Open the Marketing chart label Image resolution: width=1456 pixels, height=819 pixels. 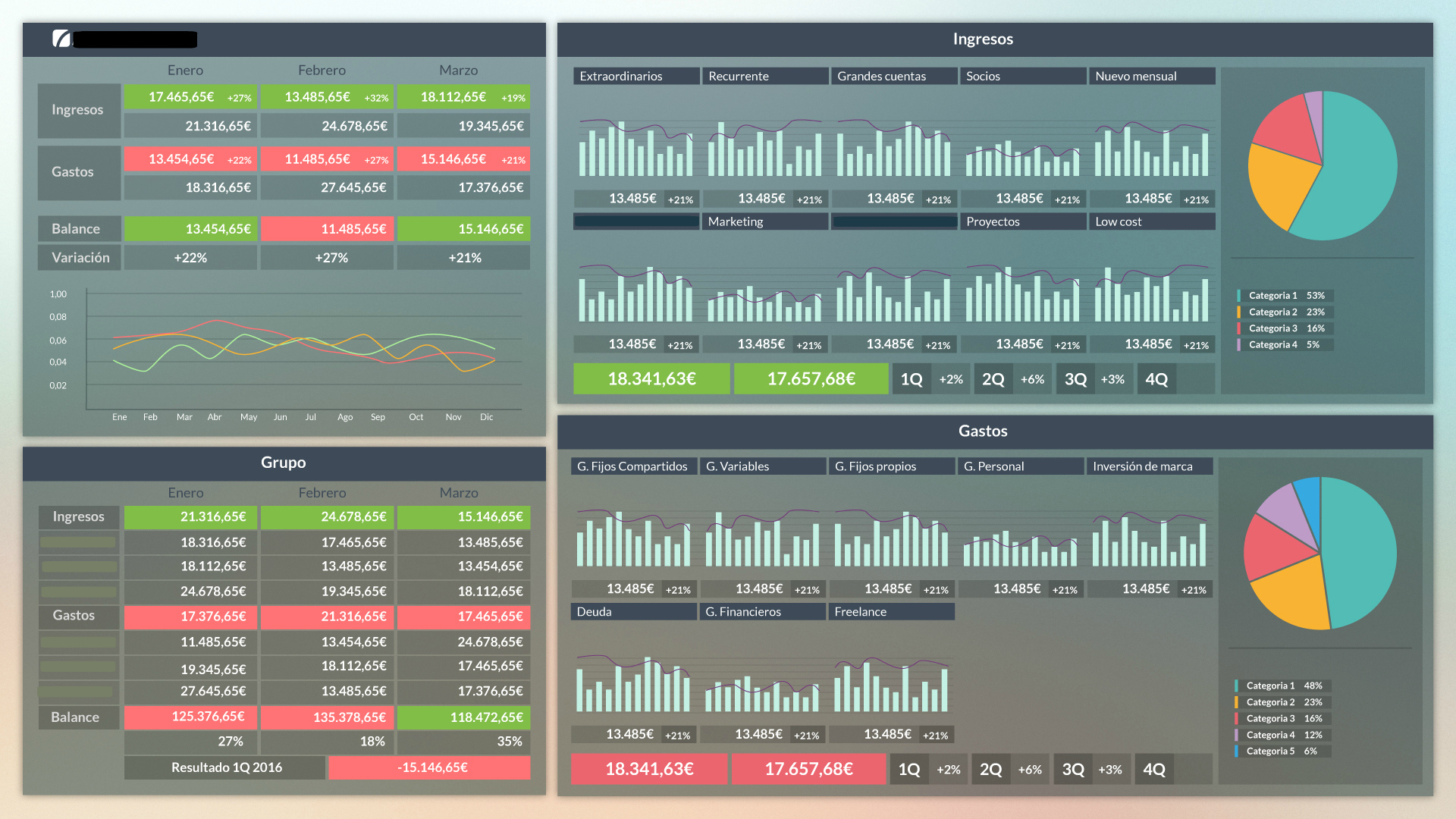(x=765, y=221)
